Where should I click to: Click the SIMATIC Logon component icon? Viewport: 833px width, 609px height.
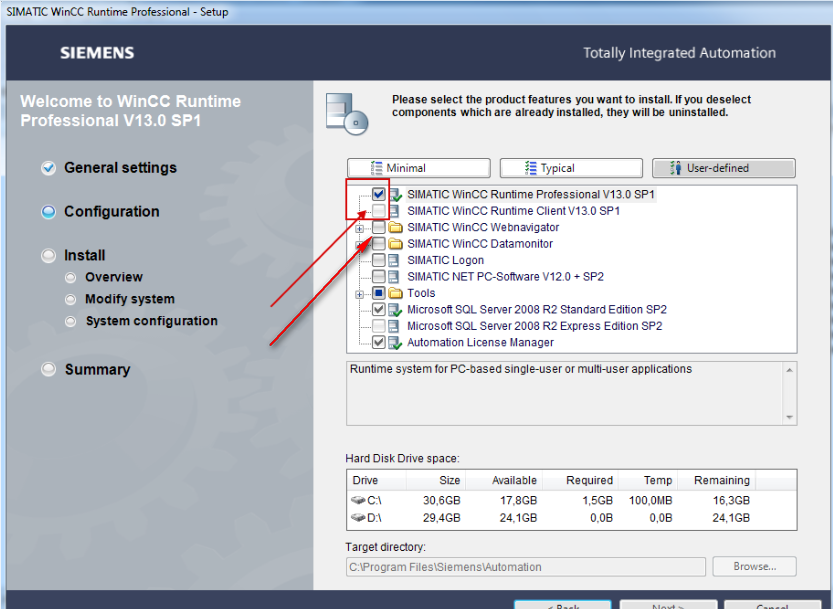tap(394, 260)
